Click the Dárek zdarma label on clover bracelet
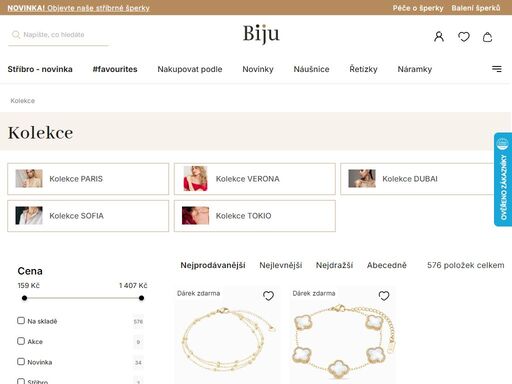The width and height of the screenshot is (512, 384). pos(314,293)
